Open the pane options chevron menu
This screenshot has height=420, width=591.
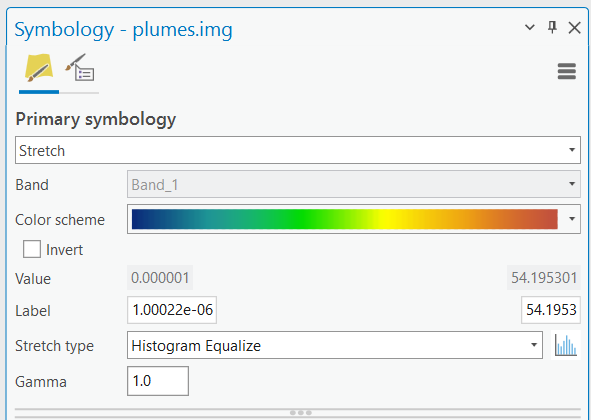[x=530, y=27]
